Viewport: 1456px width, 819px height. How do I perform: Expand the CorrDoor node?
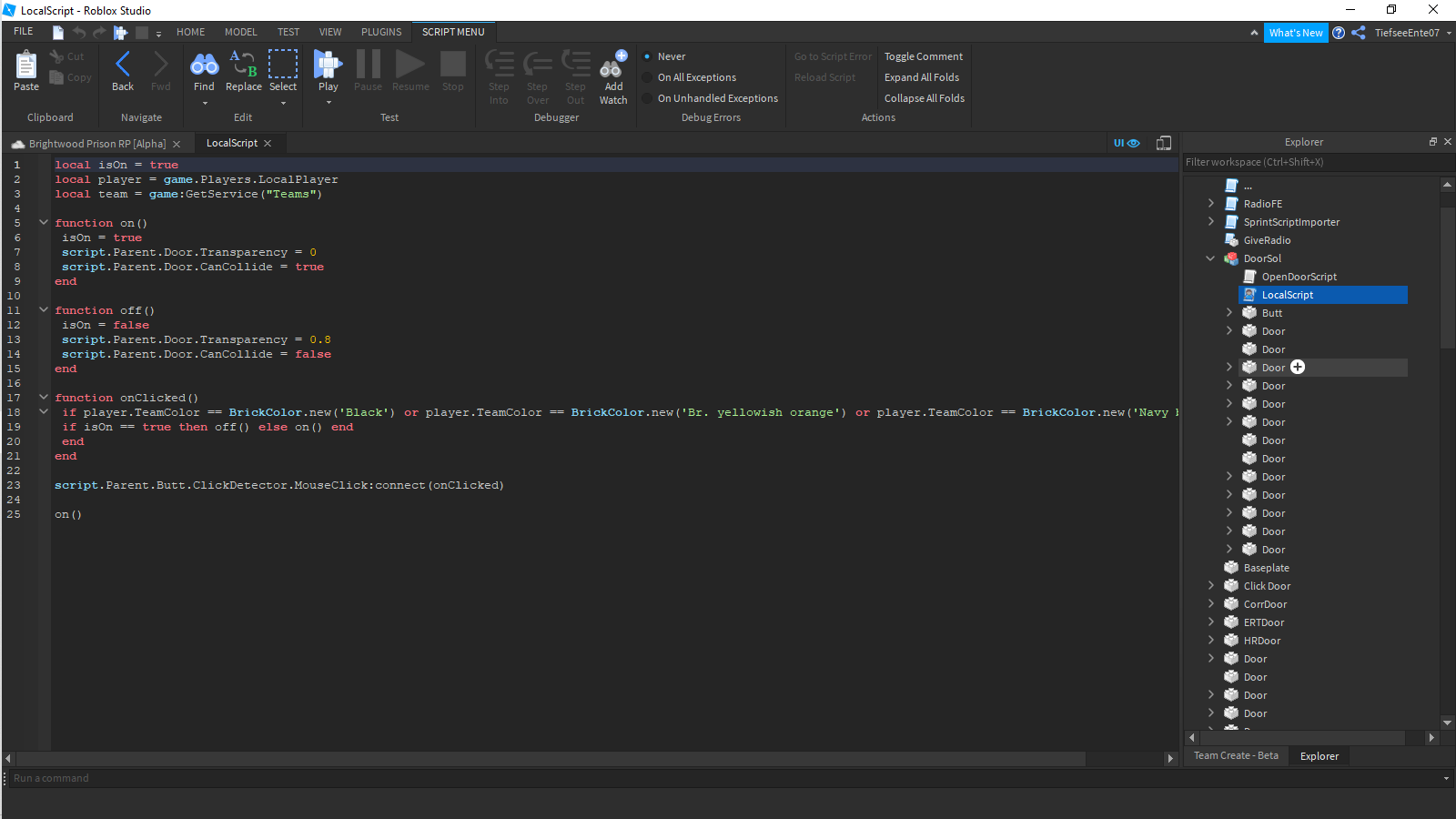coord(1210,603)
